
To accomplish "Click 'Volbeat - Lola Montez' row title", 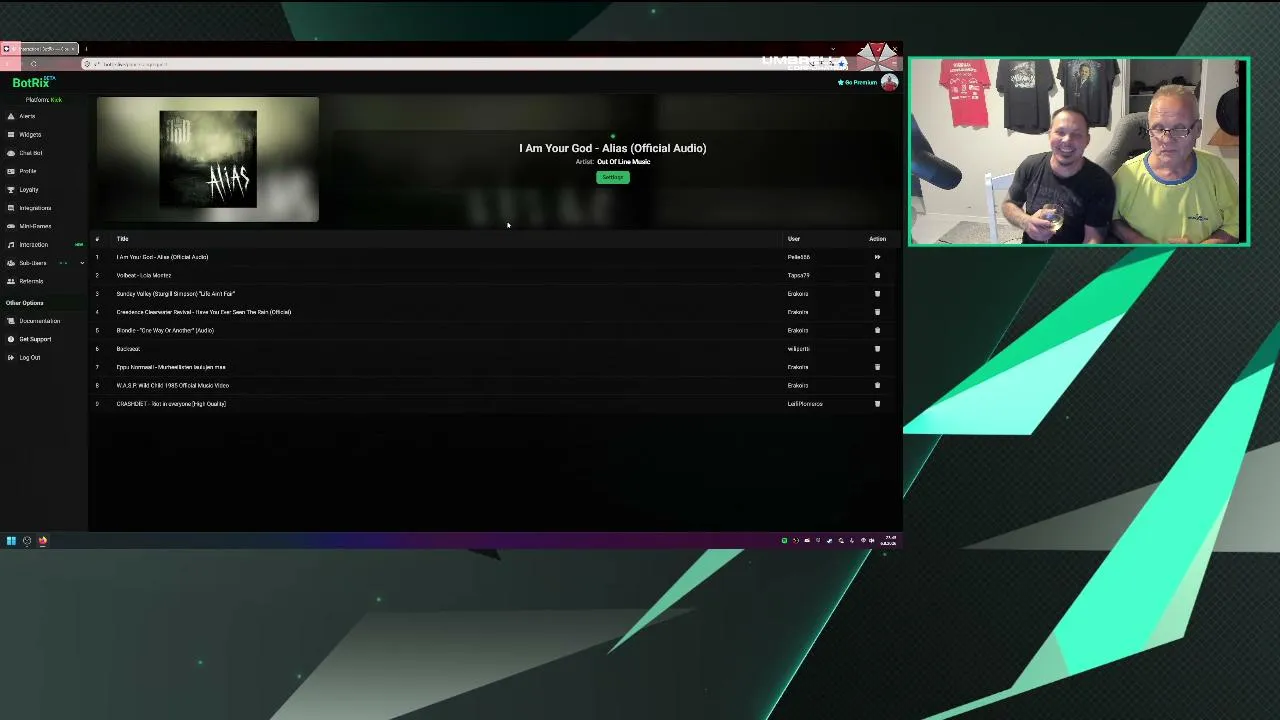I will [x=144, y=275].
